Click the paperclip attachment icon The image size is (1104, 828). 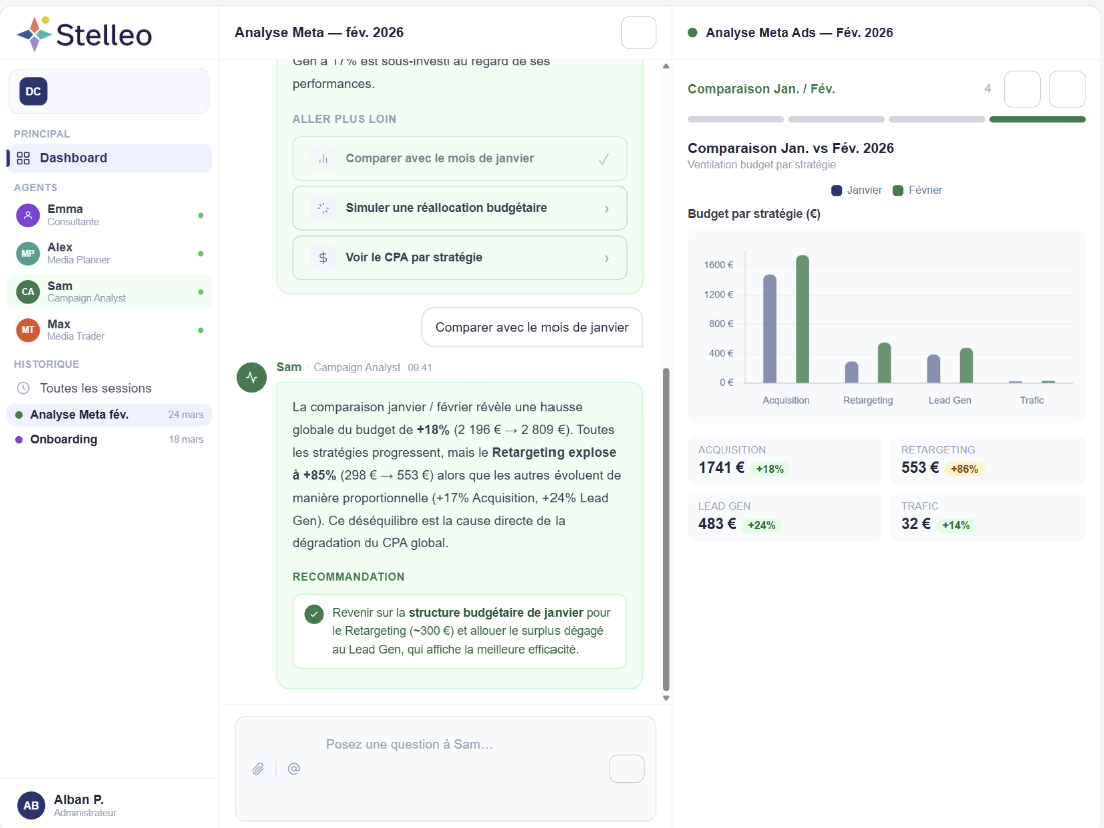click(x=258, y=769)
